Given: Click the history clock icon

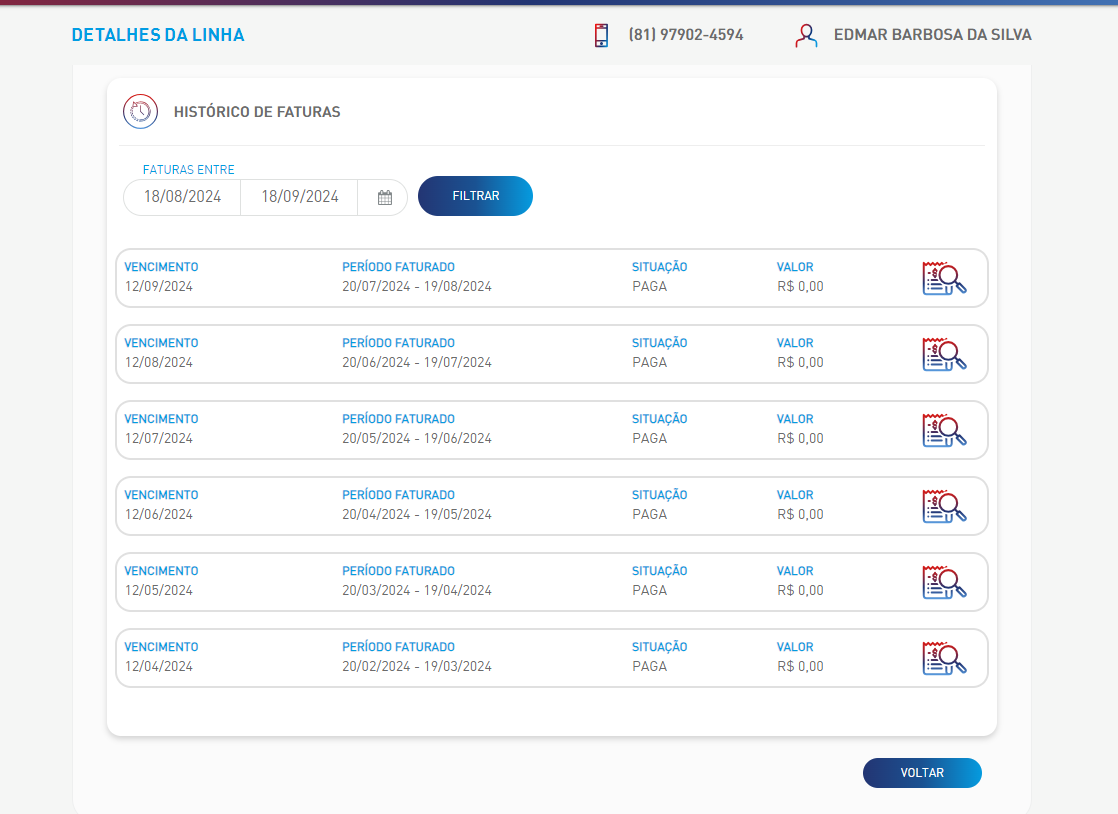Looking at the screenshot, I should tap(140, 111).
